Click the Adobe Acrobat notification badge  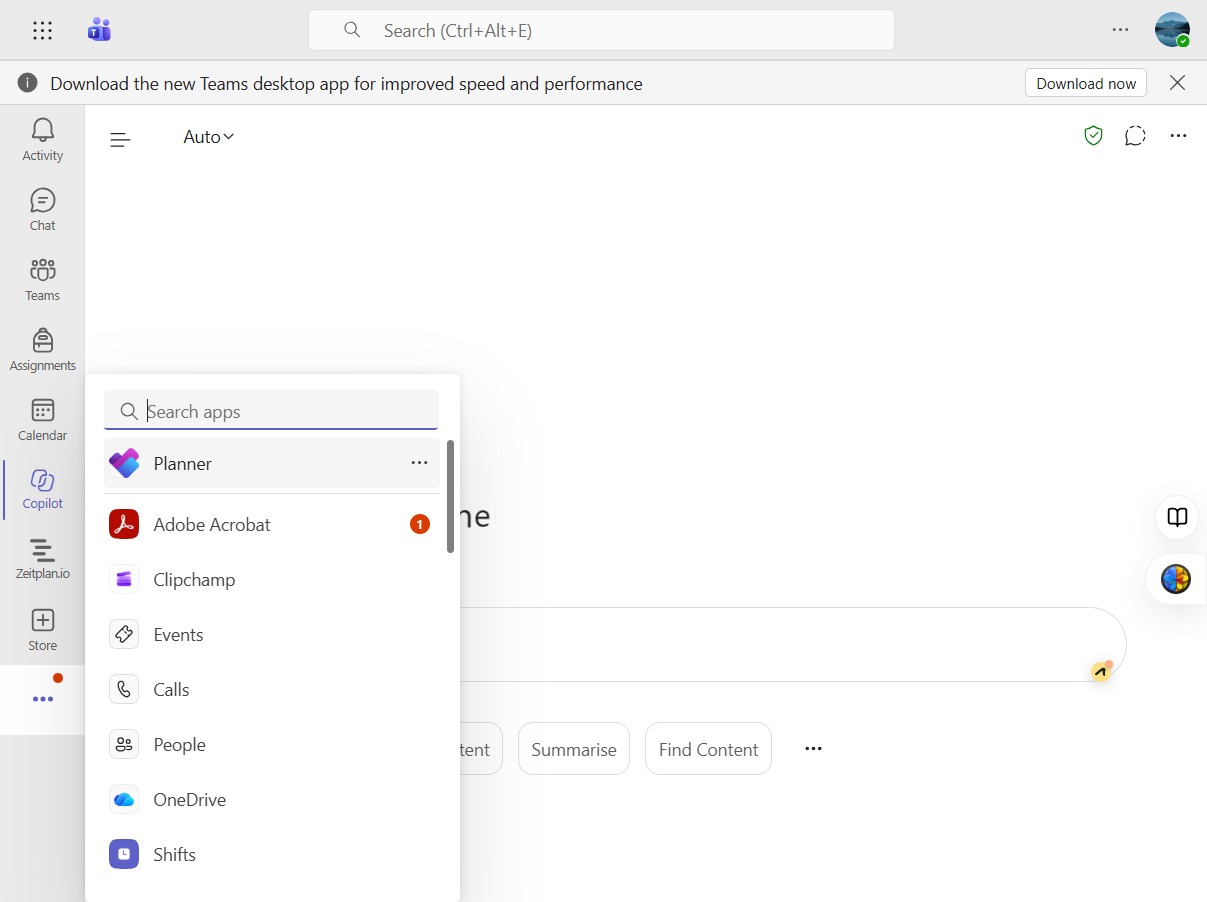[420, 524]
